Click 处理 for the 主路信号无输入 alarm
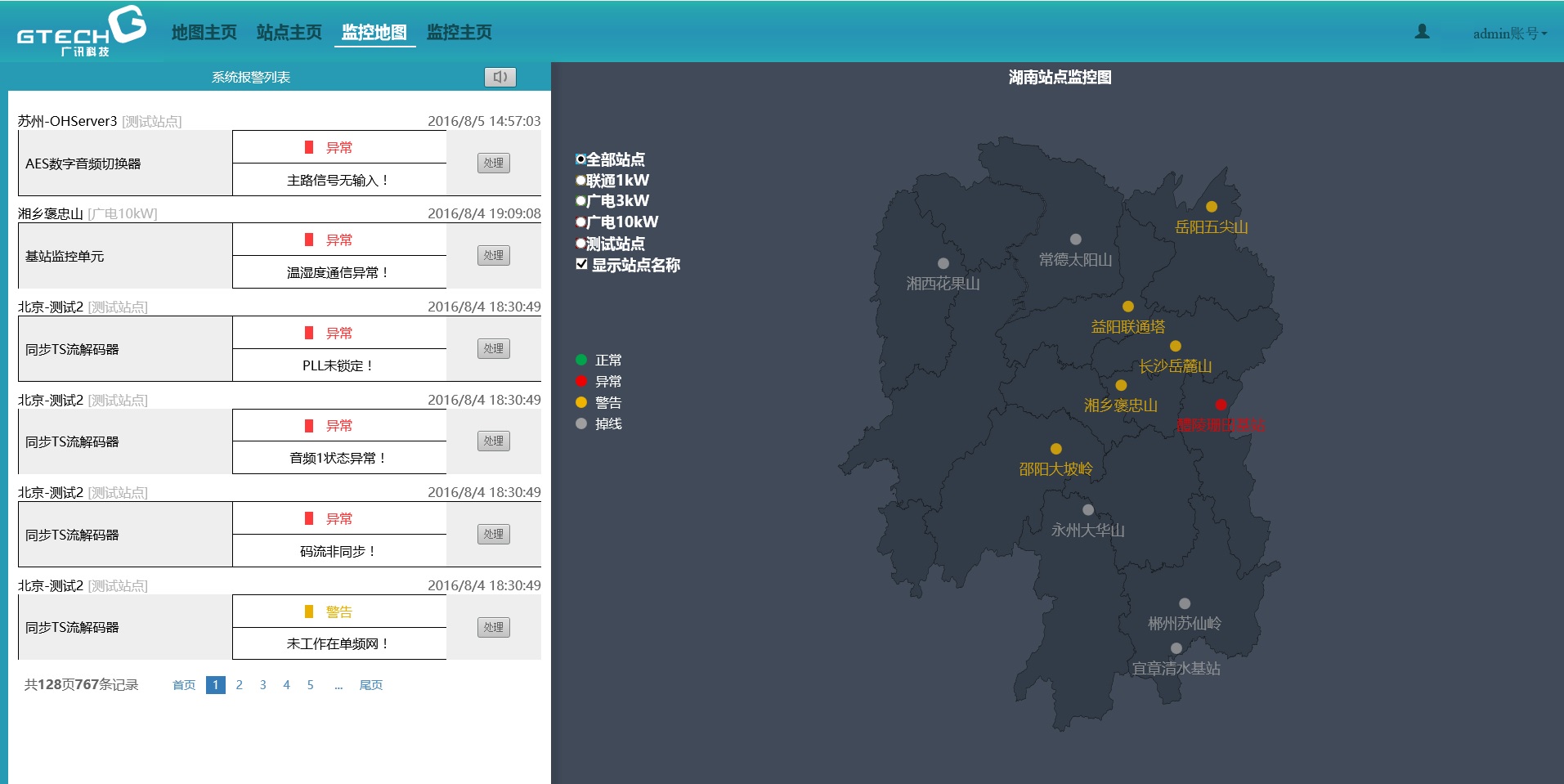This screenshot has height=784, width=1564. (x=493, y=163)
